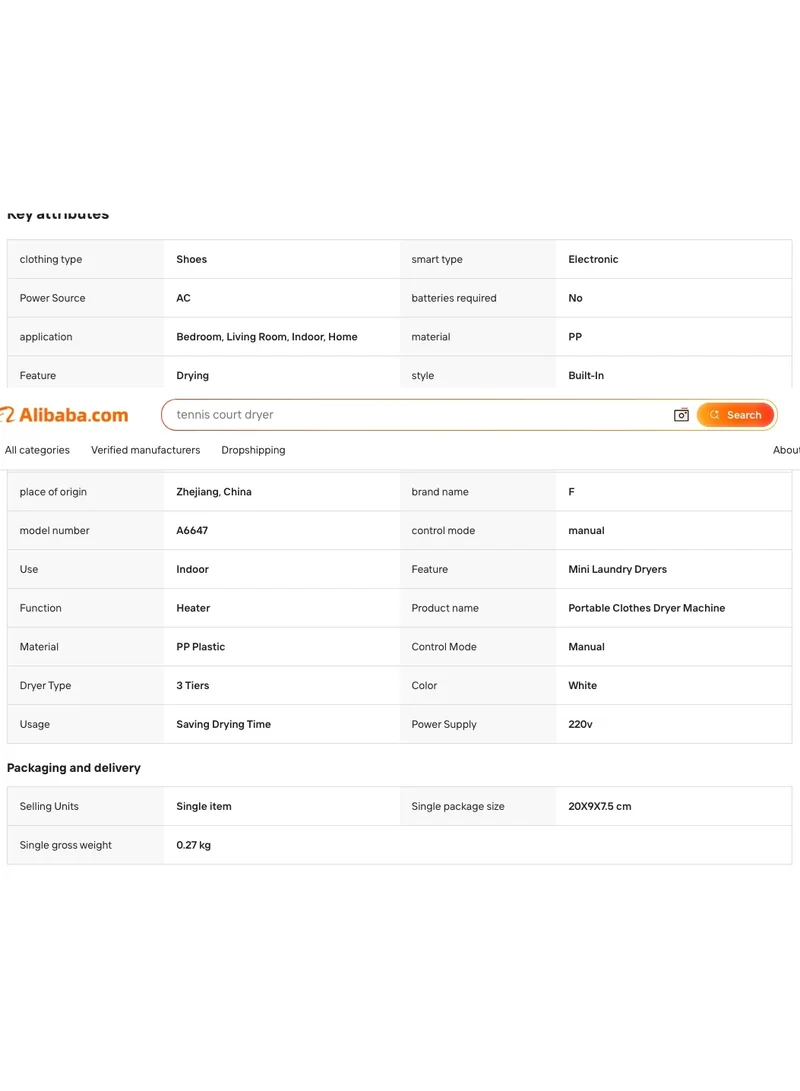The width and height of the screenshot is (800, 1091).
Task: Click the Packaging and delivery heading
Action: (x=74, y=768)
